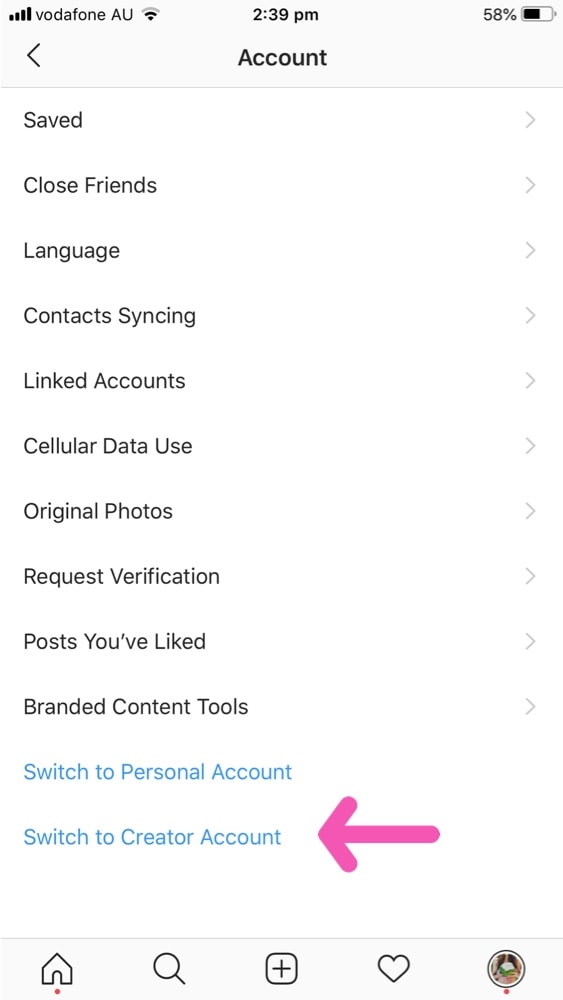Image resolution: width=563 pixels, height=1000 pixels.
Task: Tap the Wi-Fi status icon
Action: point(151,14)
